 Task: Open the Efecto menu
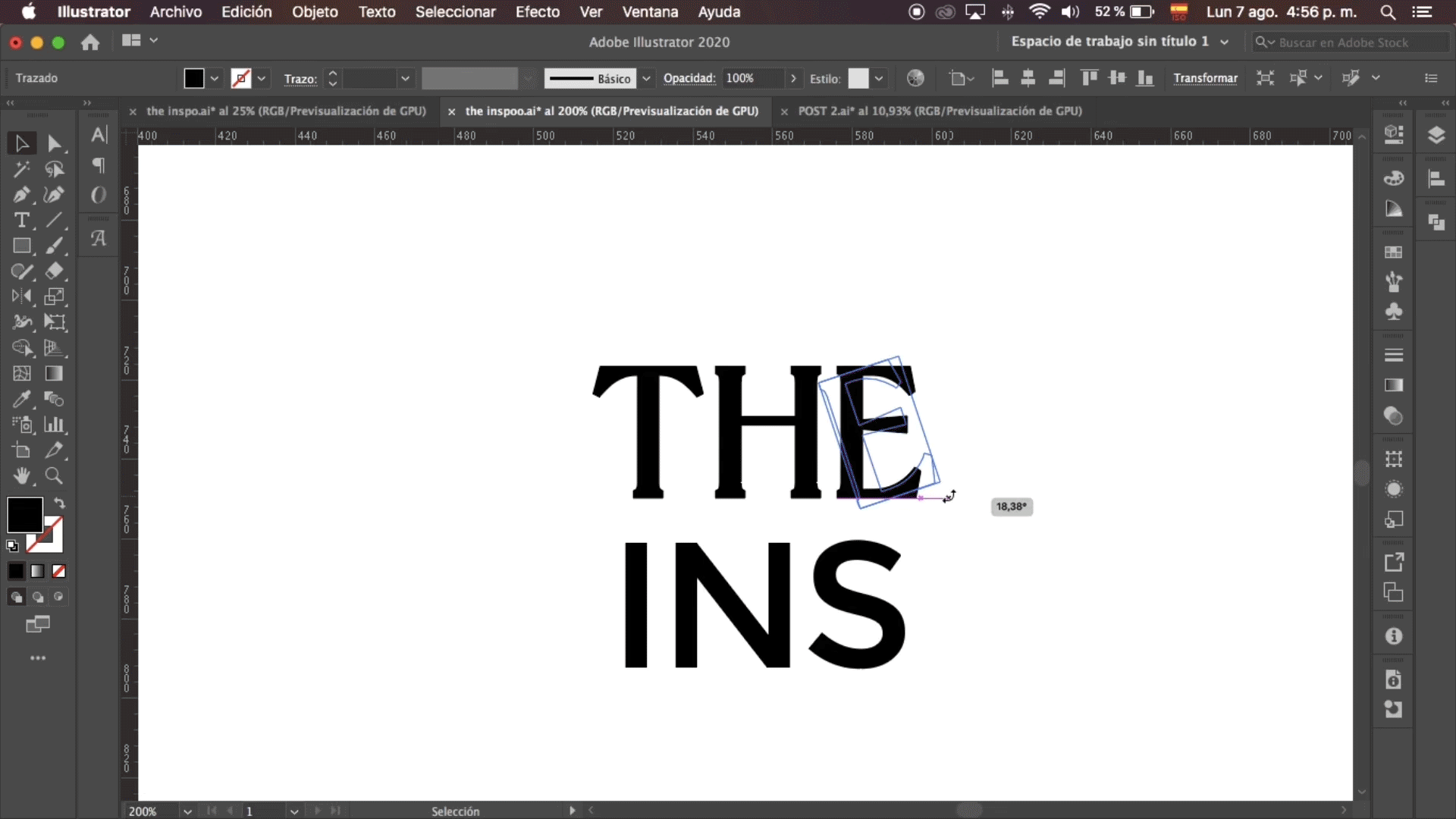click(537, 11)
